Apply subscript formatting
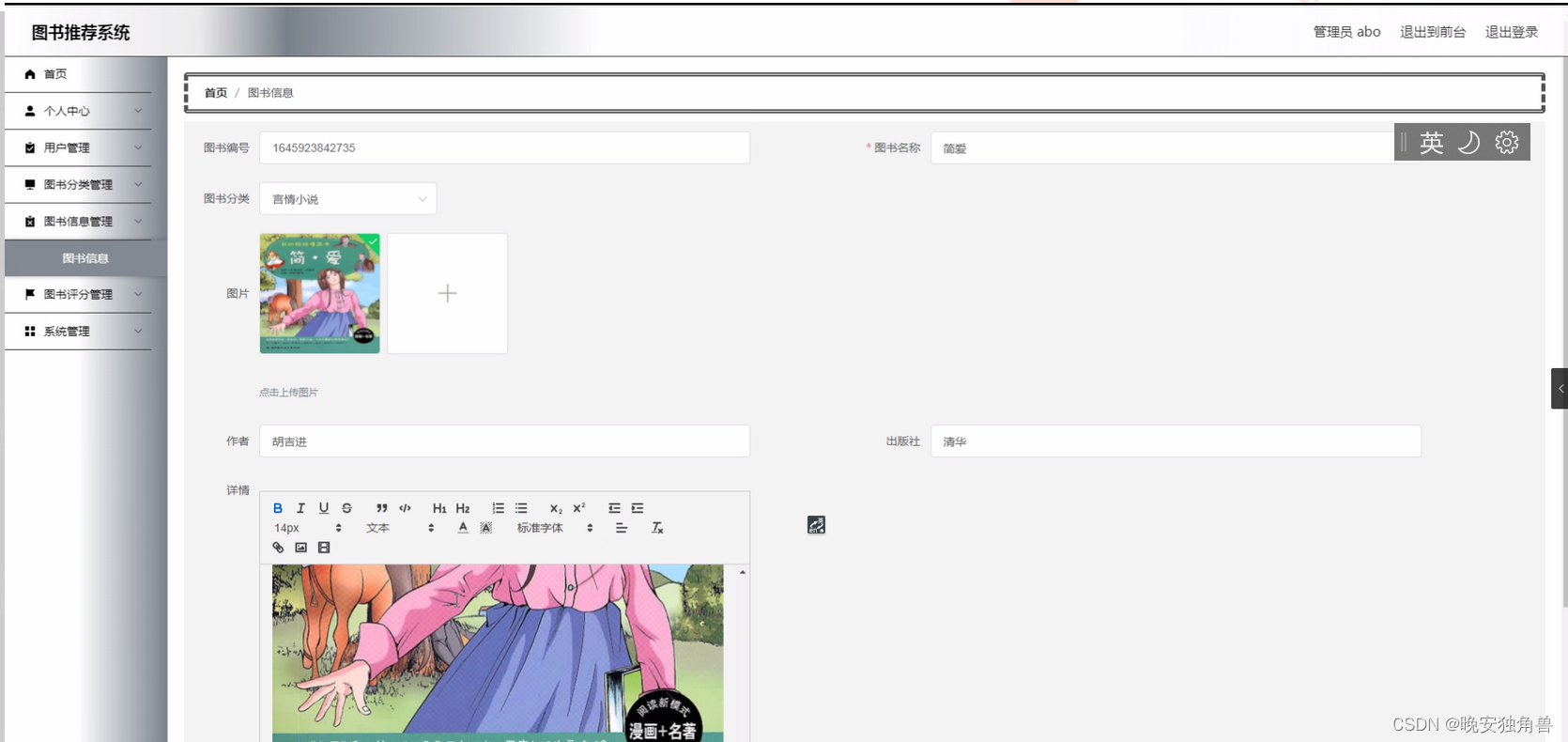 [x=556, y=508]
